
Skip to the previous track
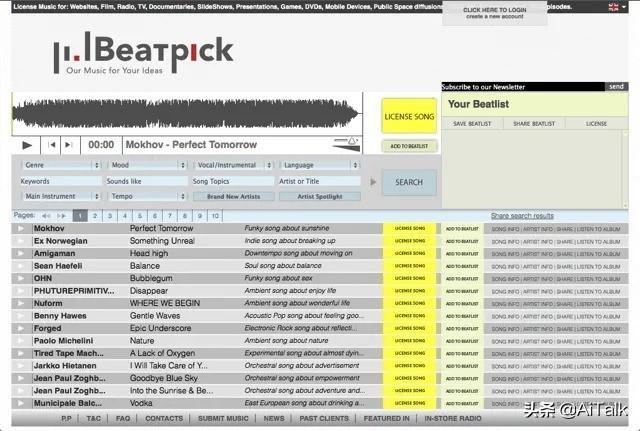click(52, 145)
